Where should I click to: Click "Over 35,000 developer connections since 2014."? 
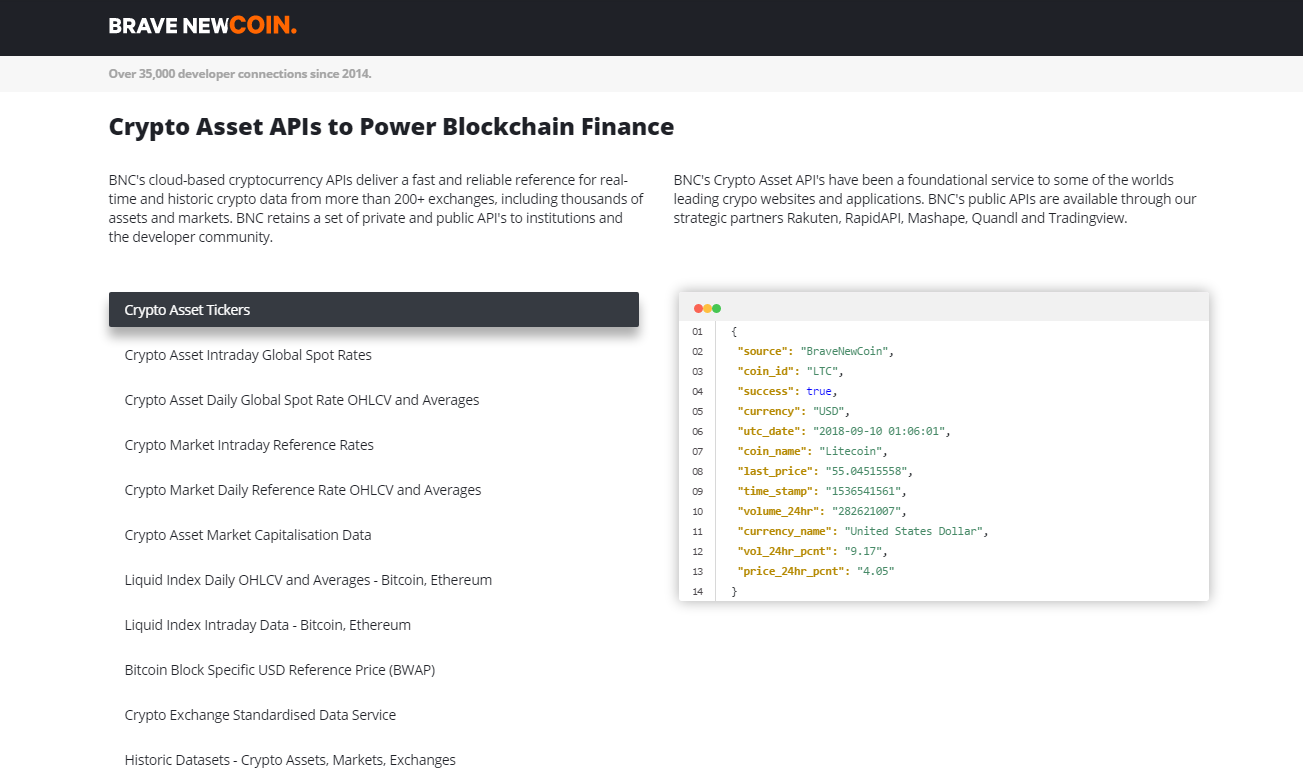click(240, 74)
